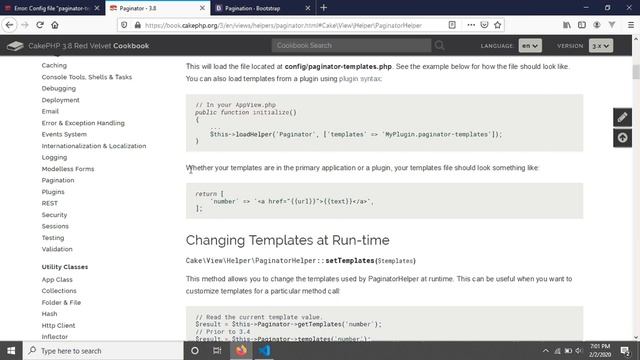The width and height of the screenshot is (640, 360).
Task: Open tracking protection shield info
Action: [x=124, y=25]
